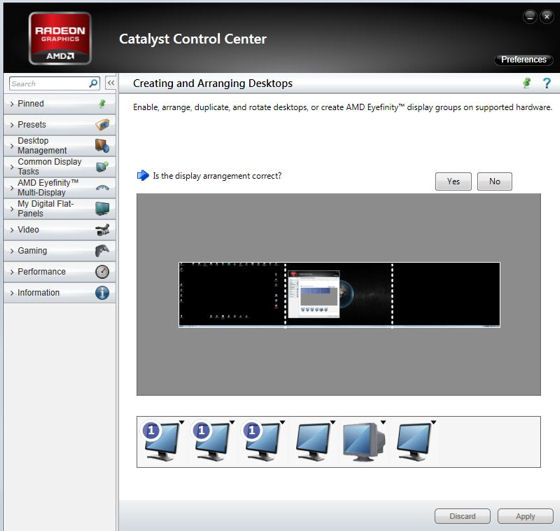
Task: Click the No button
Action: tap(495, 181)
